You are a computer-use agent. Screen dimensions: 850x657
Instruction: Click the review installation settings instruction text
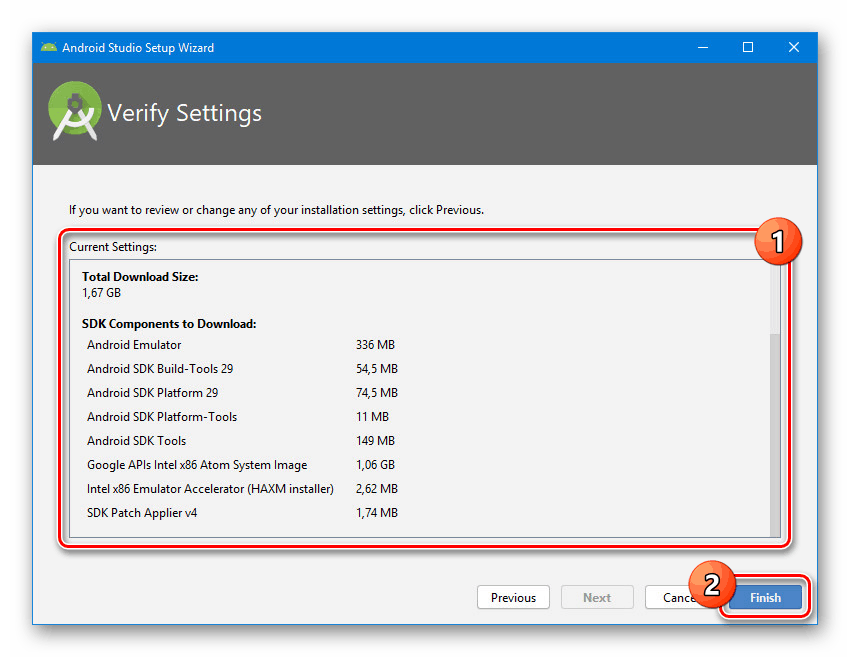pyautogui.click(x=276, y=210)
